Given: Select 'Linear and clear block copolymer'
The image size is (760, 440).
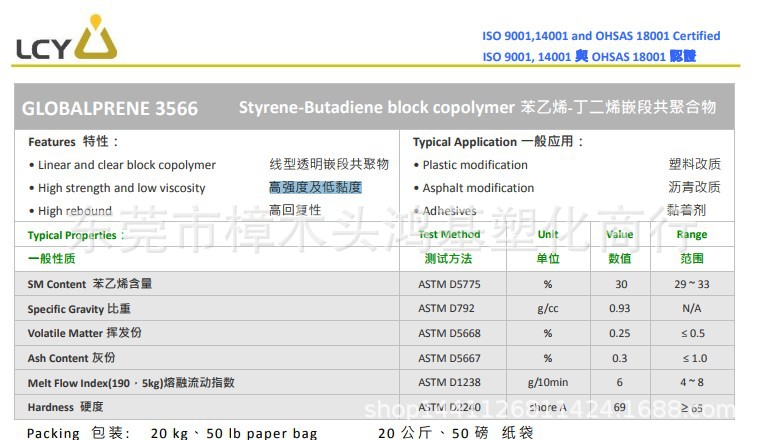Looking at the screenshot, I should [127, 165].
